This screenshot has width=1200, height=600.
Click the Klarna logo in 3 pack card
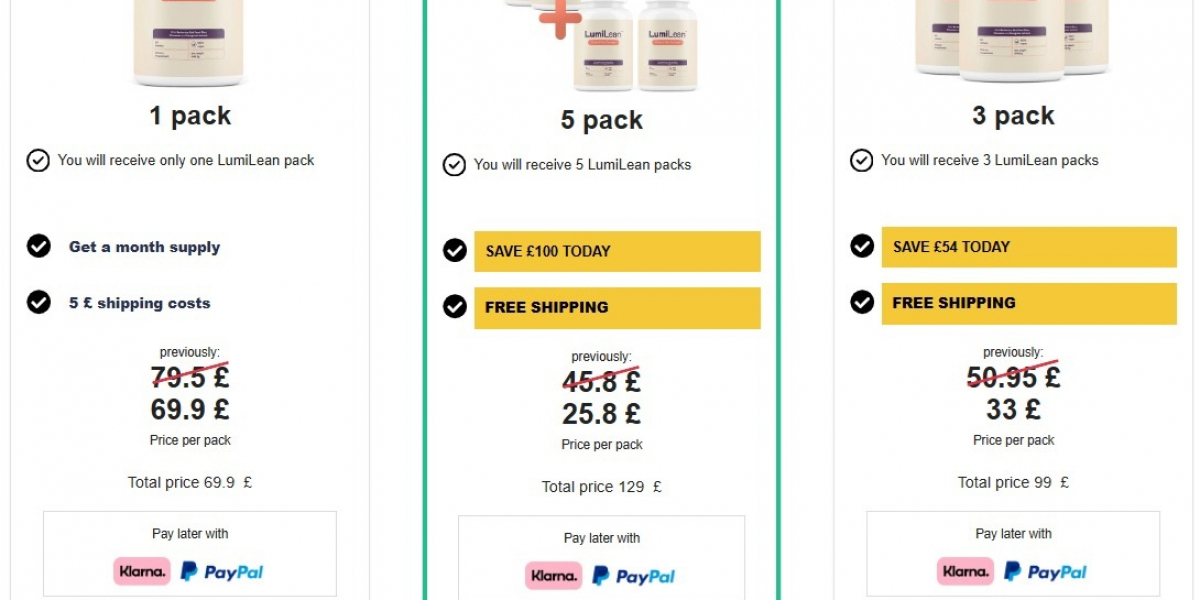pyautogui.click(x=966, y=572)
